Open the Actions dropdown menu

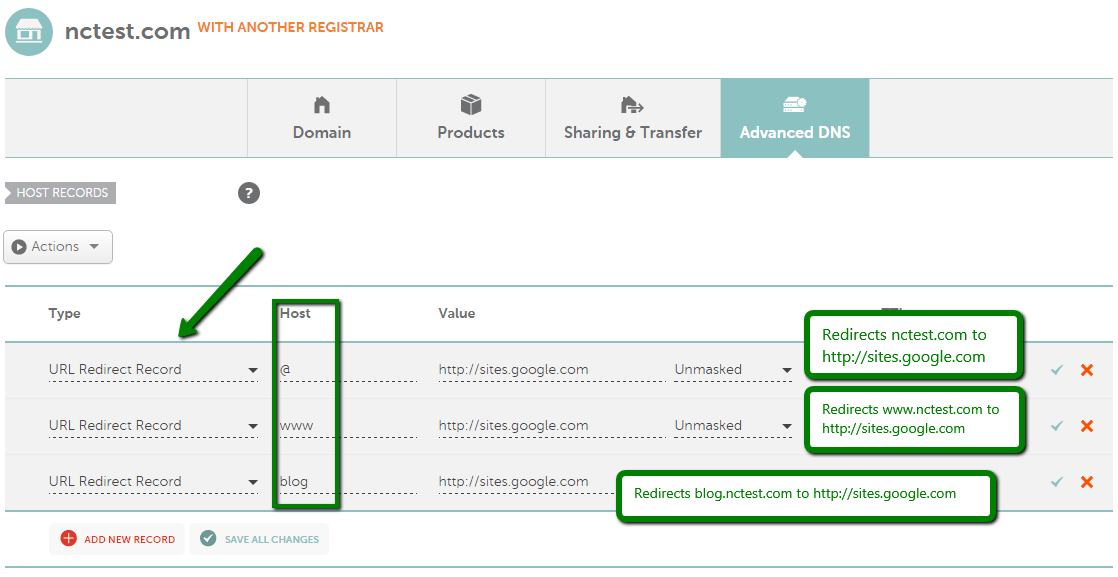click(58, 247)
